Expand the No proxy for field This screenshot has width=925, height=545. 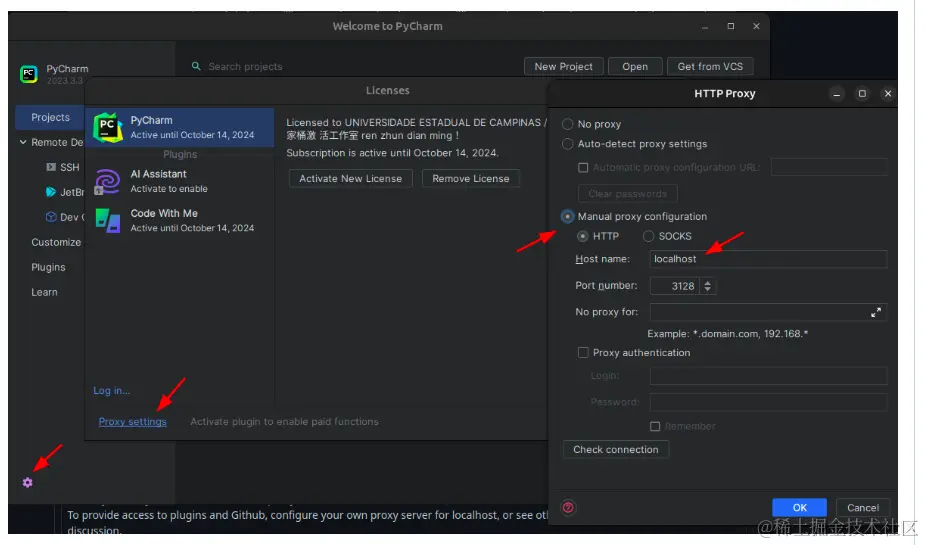coord(876,312)
